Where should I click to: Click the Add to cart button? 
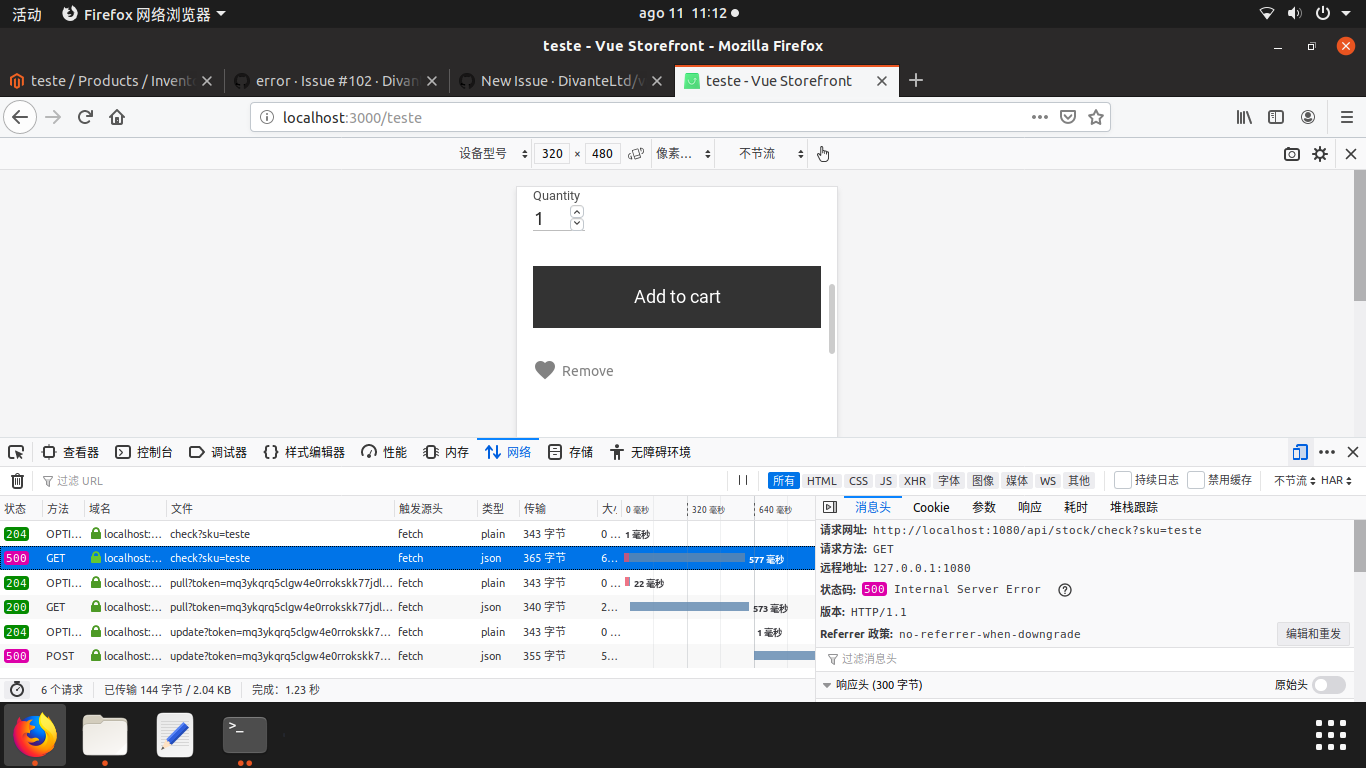click(677, 297)
